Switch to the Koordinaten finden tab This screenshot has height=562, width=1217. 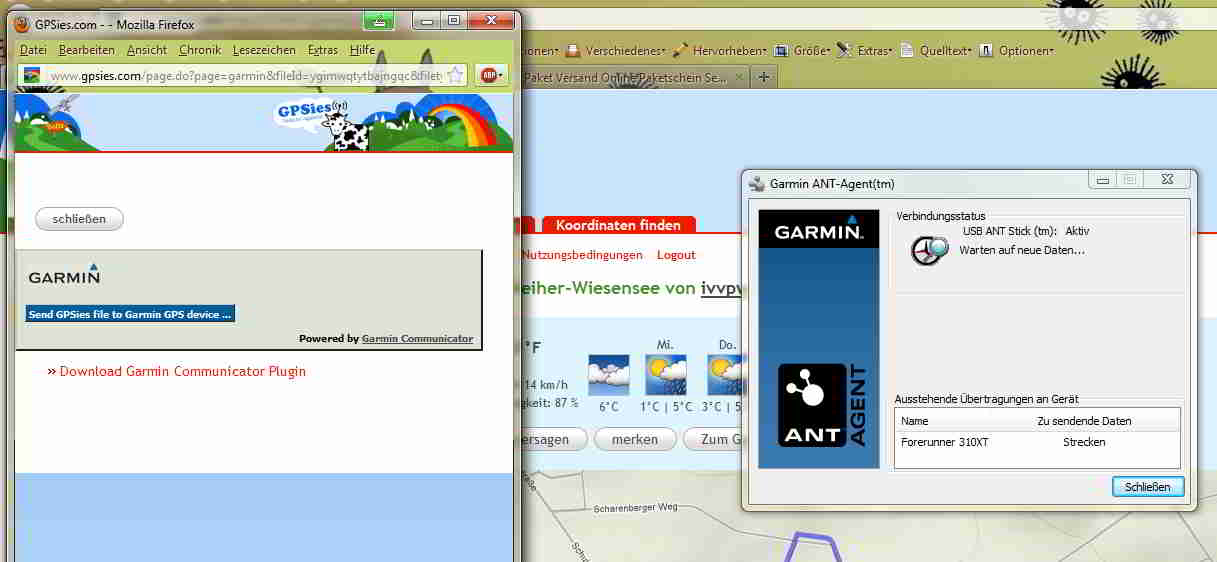click(x=618, y=225)
